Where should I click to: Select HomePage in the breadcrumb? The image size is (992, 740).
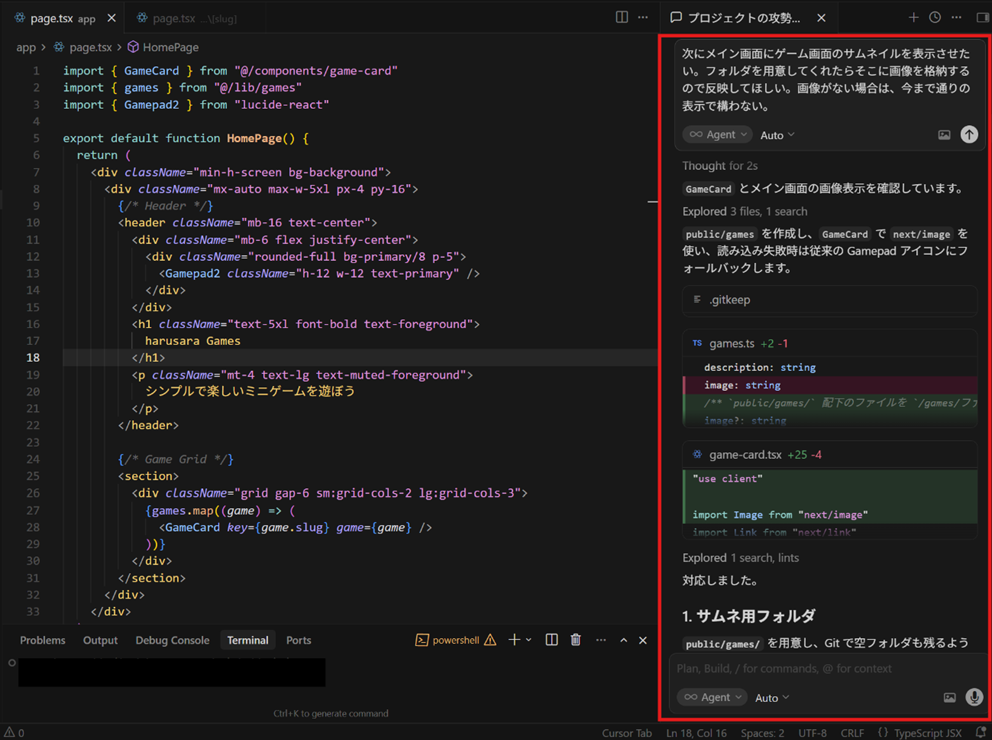[x=170, y=47]
